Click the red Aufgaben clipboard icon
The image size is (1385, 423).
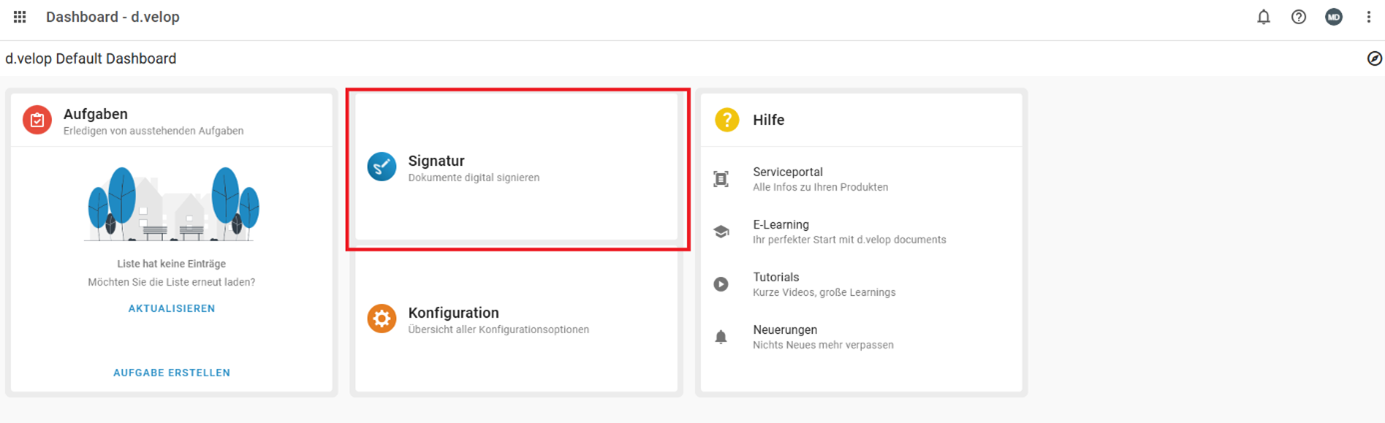(x=37, y=120)
